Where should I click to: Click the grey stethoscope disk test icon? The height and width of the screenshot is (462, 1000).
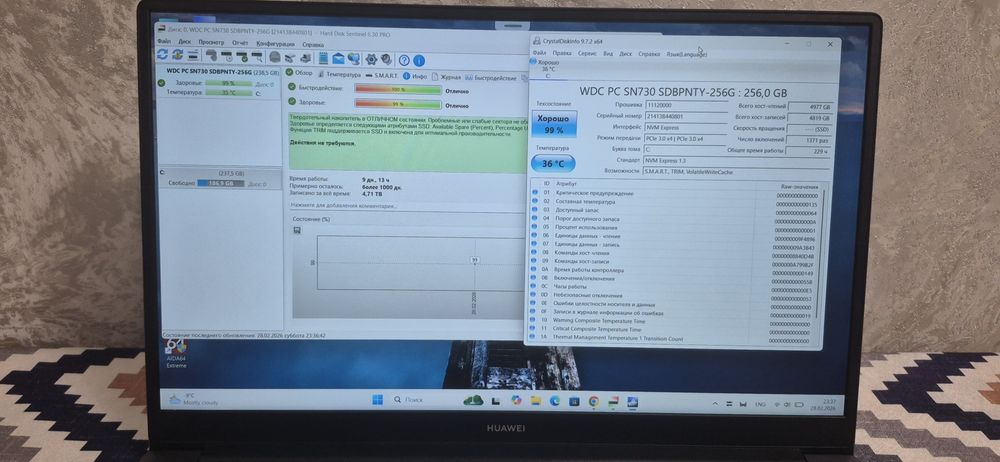point(211,56)
